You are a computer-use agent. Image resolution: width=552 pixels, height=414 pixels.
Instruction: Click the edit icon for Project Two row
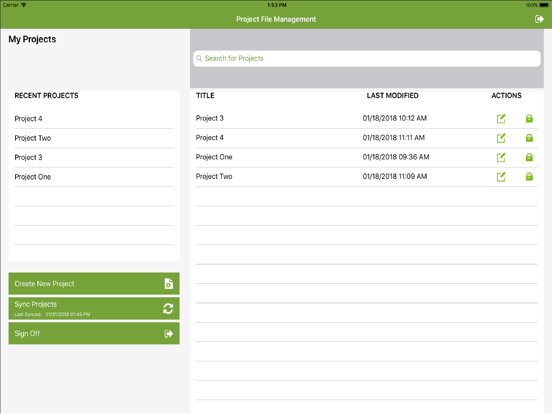(x=501, y=177)
